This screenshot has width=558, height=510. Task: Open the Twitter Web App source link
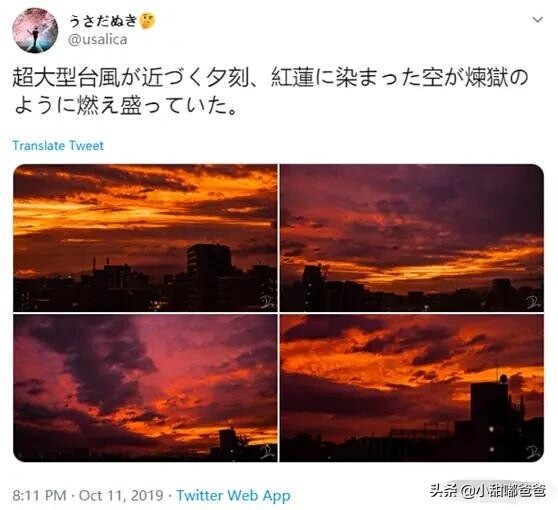233,495
